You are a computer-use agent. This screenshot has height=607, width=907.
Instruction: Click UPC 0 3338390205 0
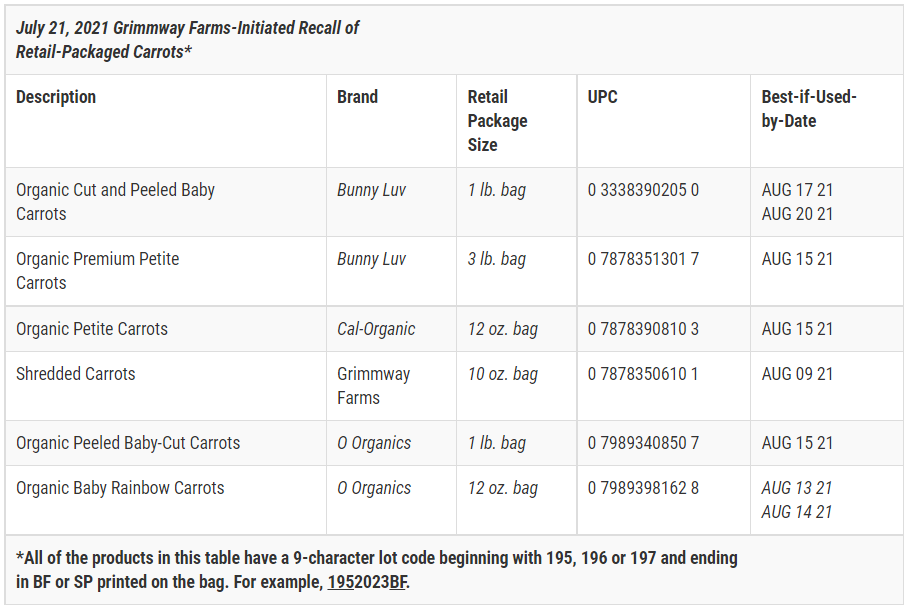tap(643, 190)
